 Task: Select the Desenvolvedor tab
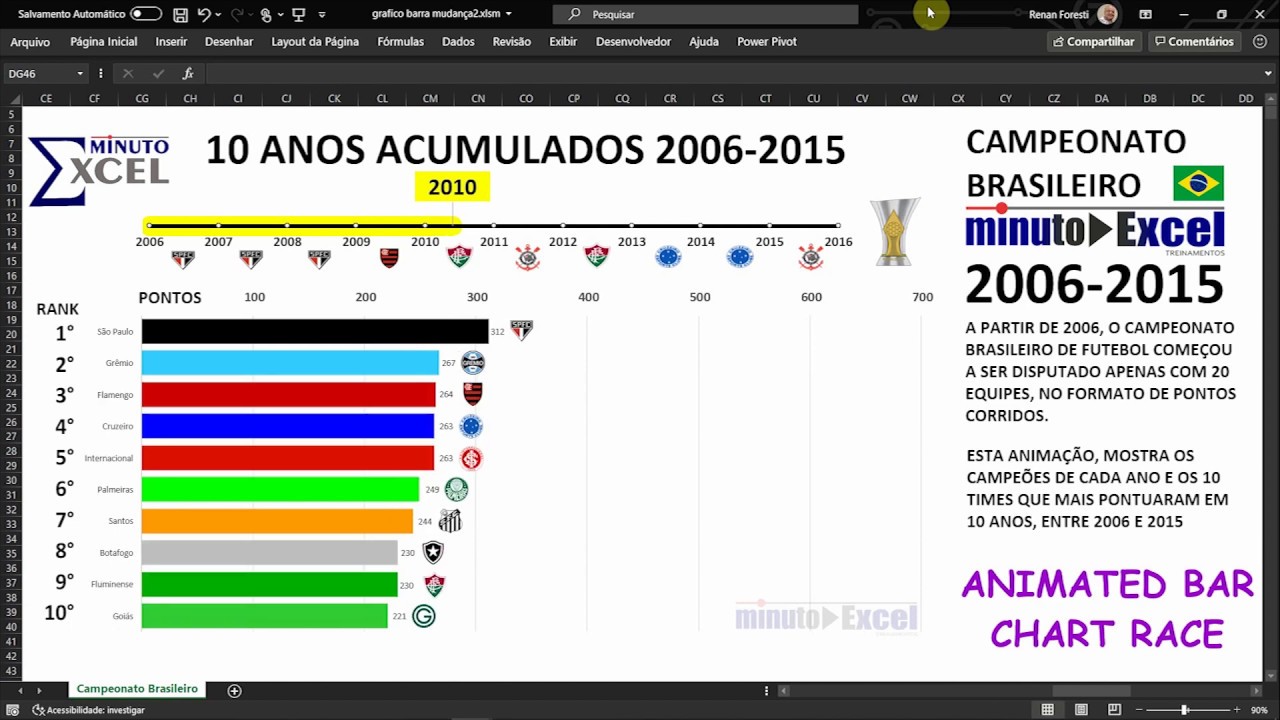tap(633, 42)
